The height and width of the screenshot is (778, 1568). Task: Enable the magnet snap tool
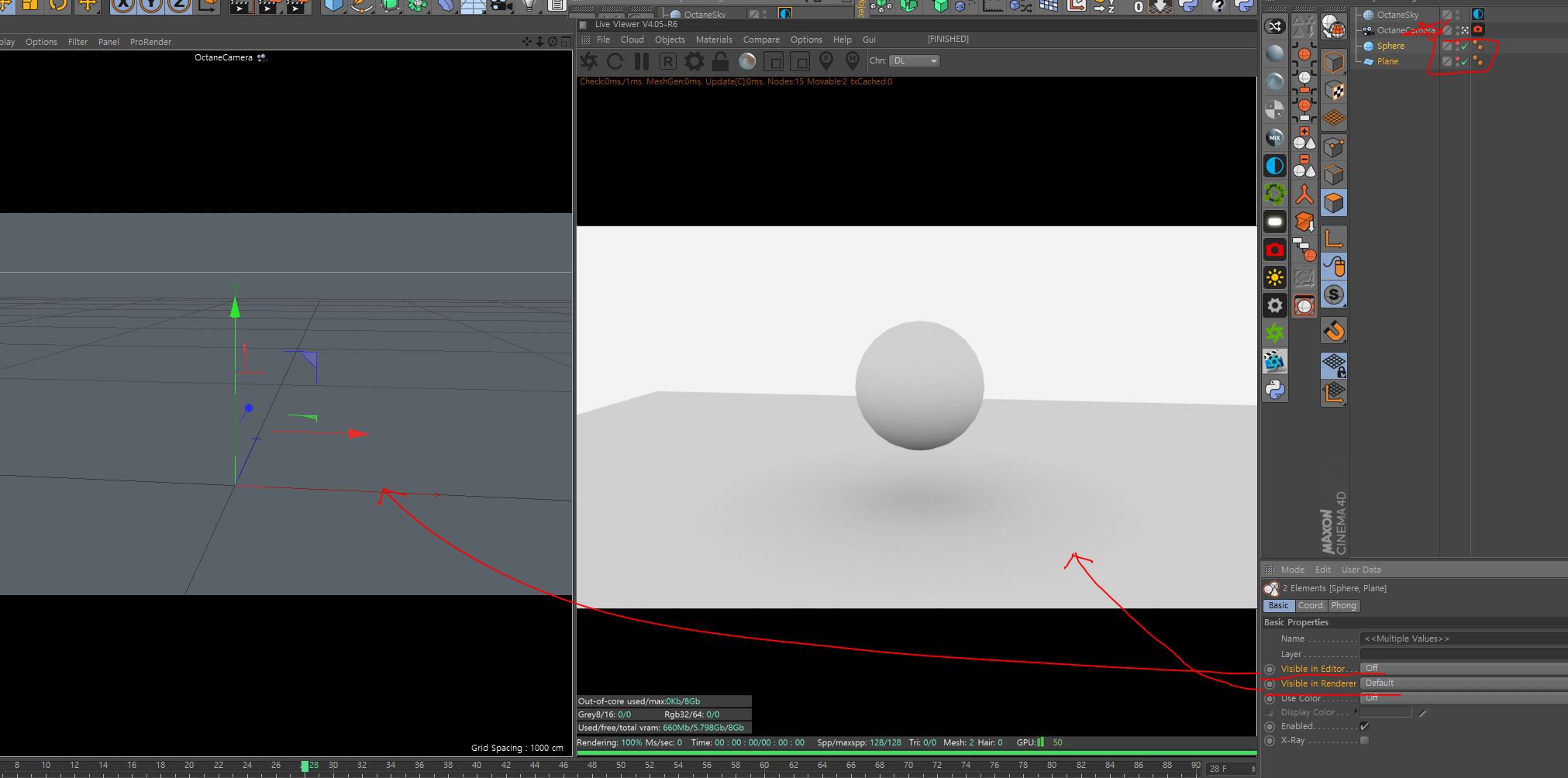pos(1333,331)
